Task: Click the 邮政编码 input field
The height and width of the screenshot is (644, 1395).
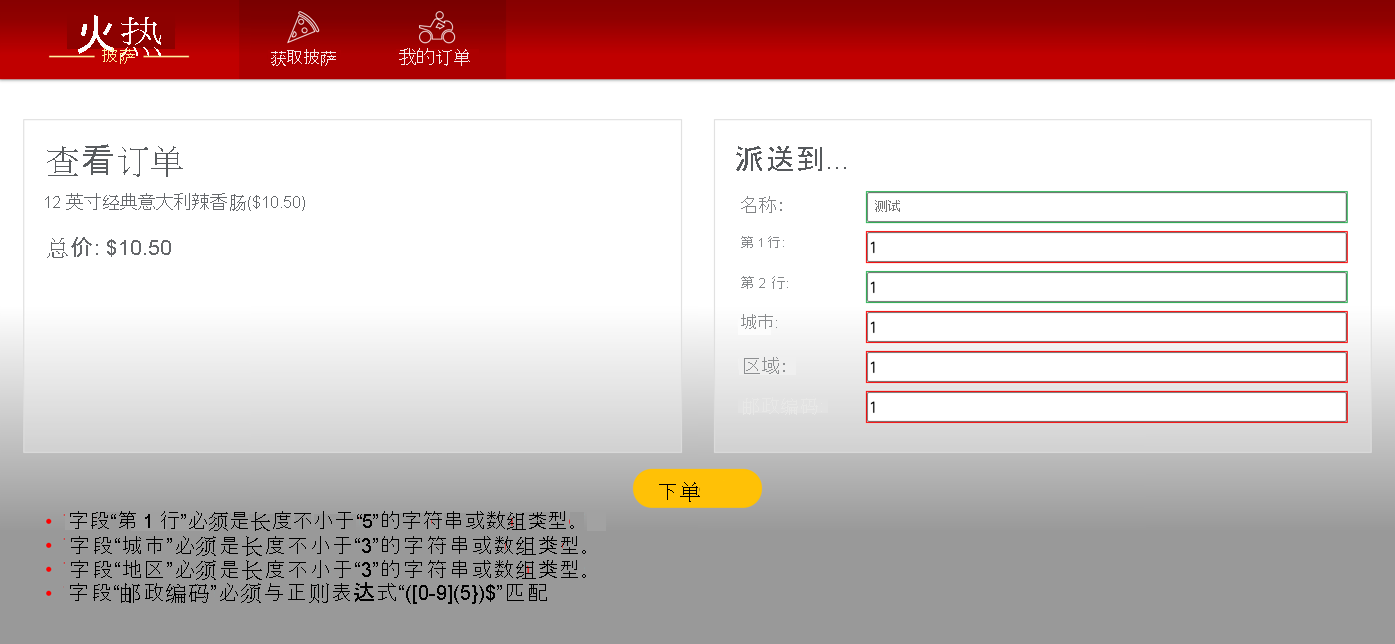Action: coord(1105,406)
